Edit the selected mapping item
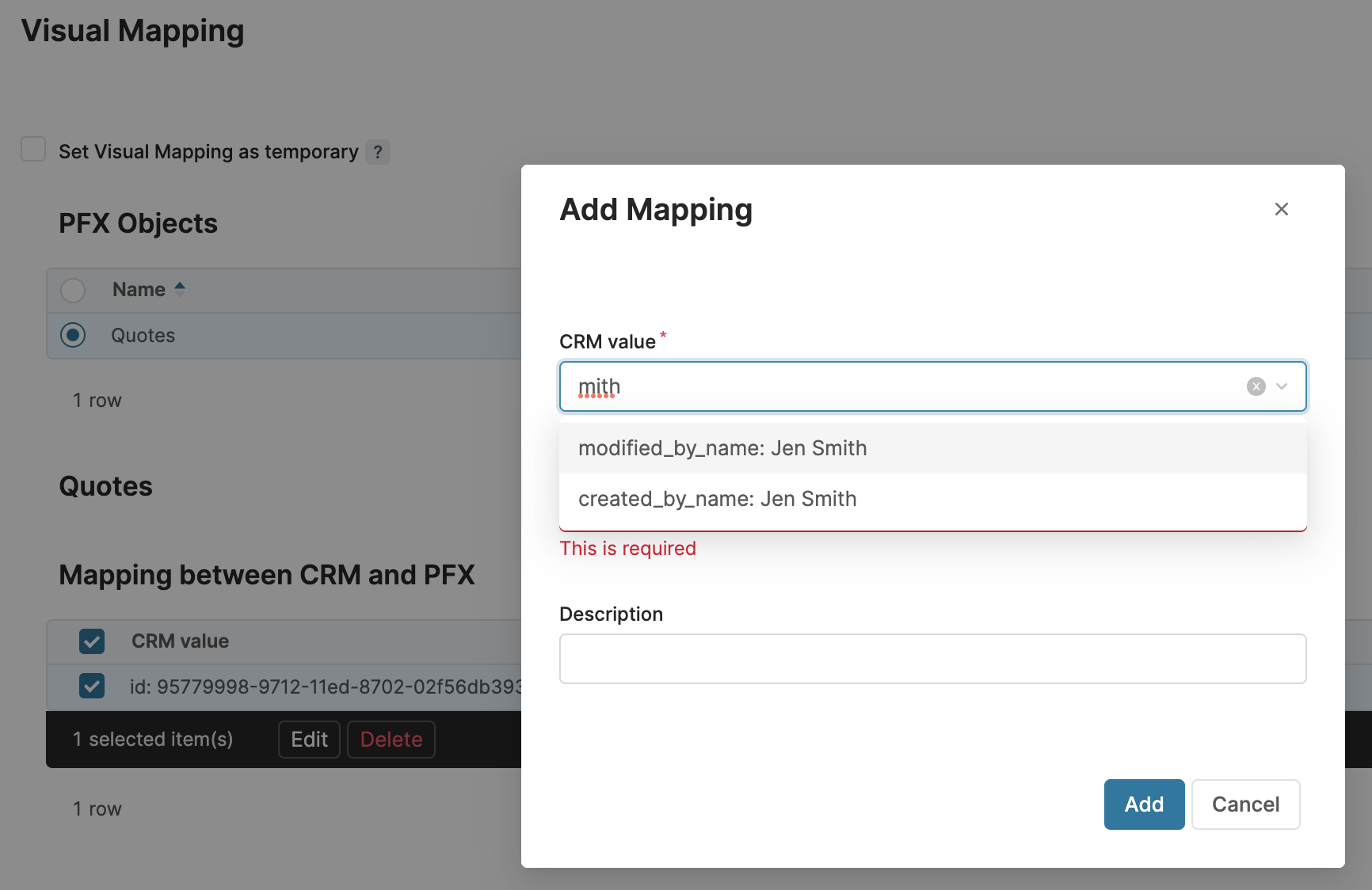Viewport: 1372px width, 890px height. click(309, 740)
